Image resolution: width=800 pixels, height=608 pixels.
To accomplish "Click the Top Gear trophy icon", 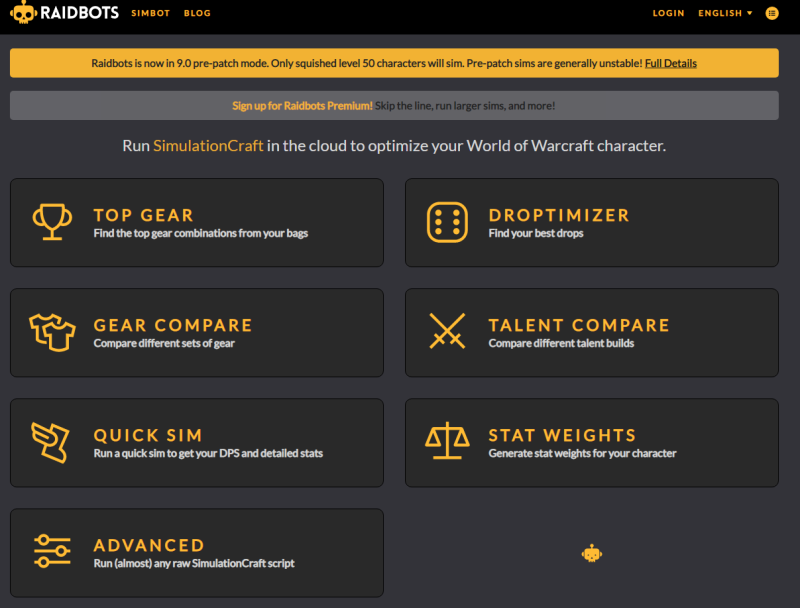I will pos(52,222).
